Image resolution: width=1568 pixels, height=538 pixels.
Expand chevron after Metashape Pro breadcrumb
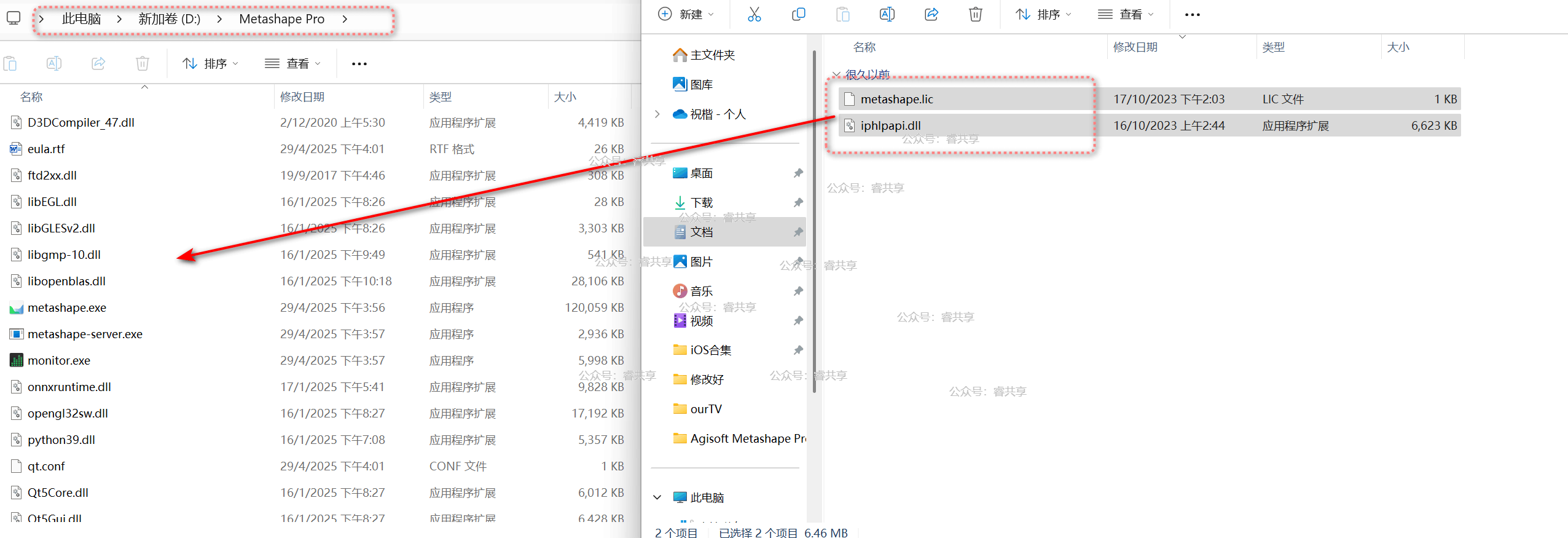[x=345, y=19]
